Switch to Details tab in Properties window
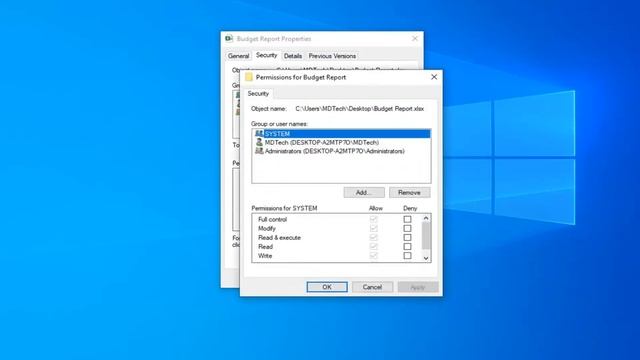This screenshot has width=640, height=360. 293,56
